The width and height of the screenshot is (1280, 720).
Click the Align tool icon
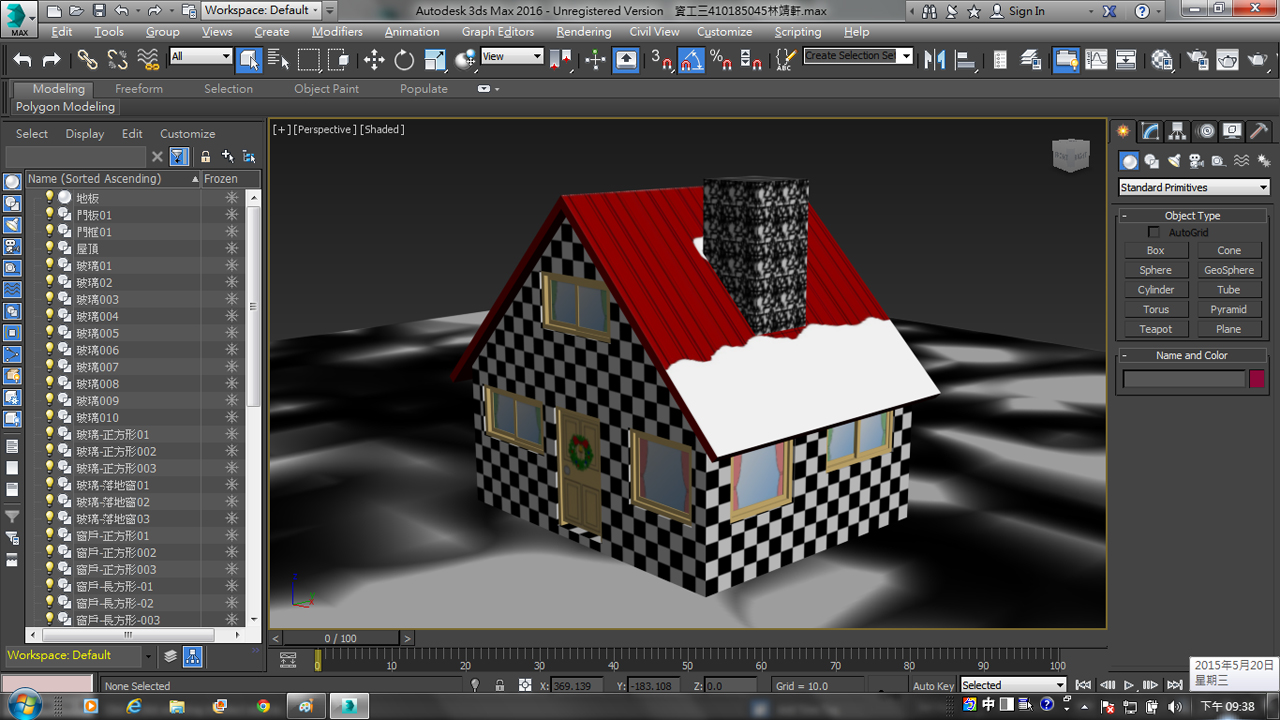pos(966,60)
